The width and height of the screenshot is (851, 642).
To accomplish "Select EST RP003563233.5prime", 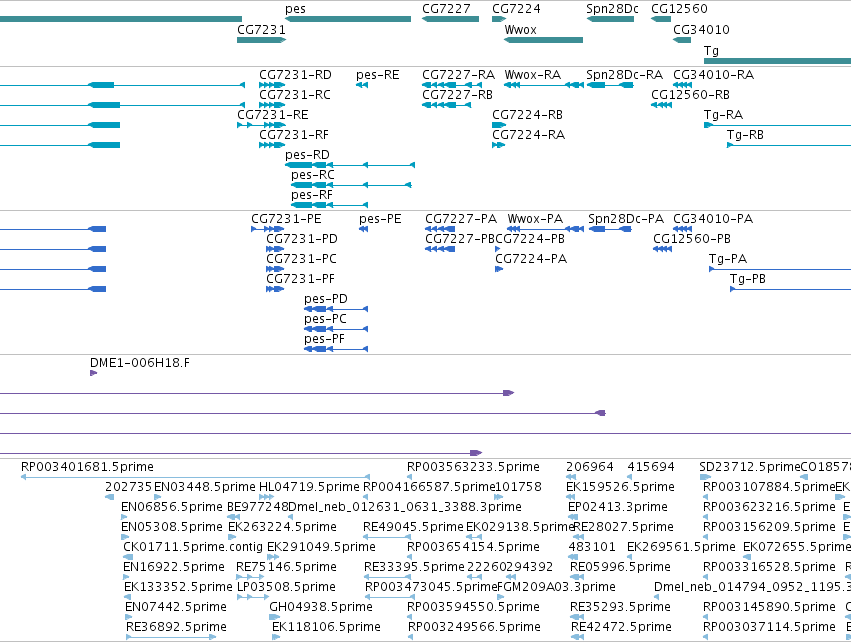I will coord(473,467).
